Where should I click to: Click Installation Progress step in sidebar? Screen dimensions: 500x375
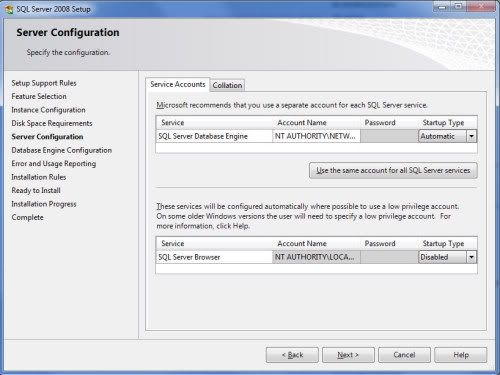point(44,204)
